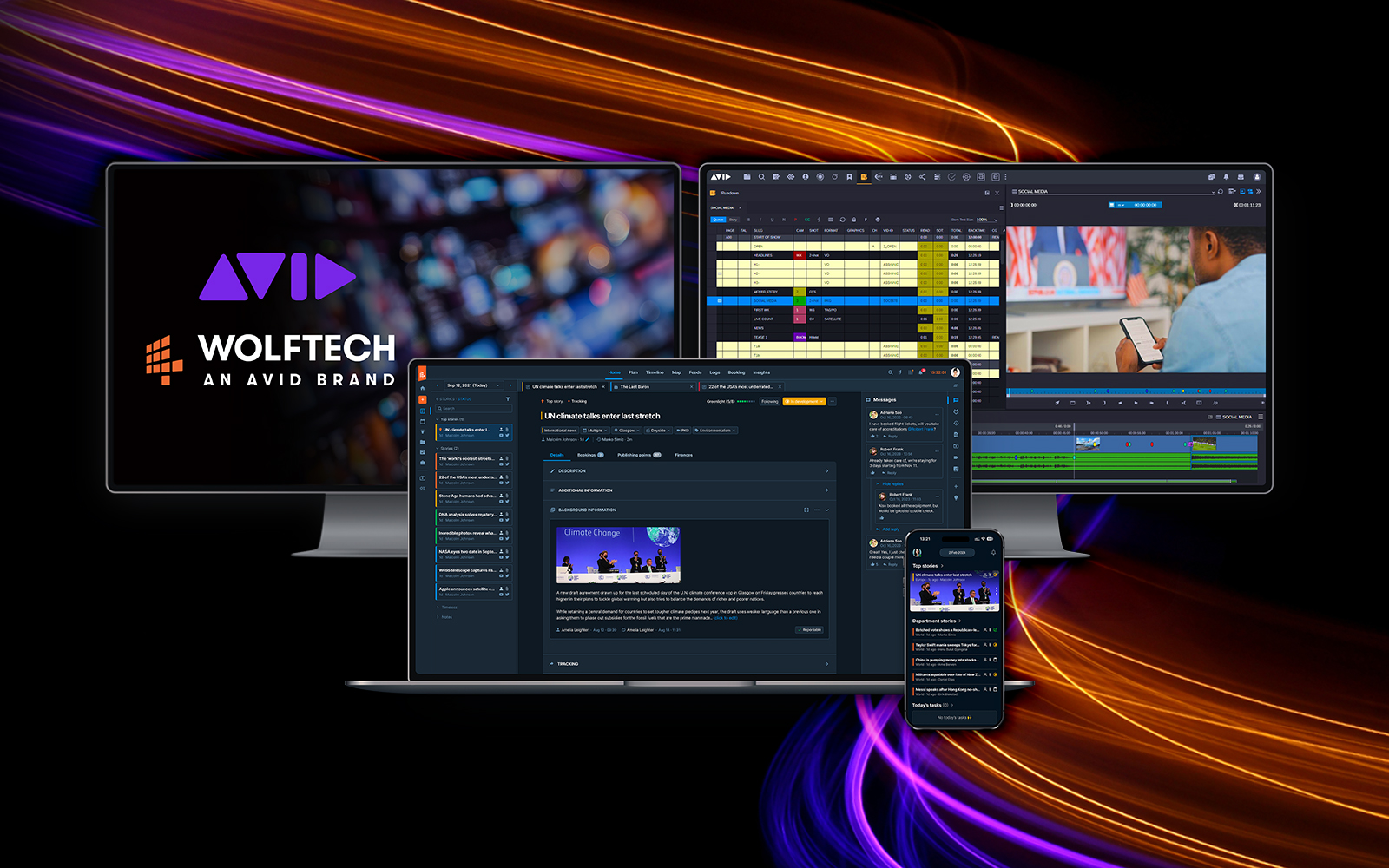Tap Department stories header on the phone
The image size is (1389, 868).
[x=938, y=621]
